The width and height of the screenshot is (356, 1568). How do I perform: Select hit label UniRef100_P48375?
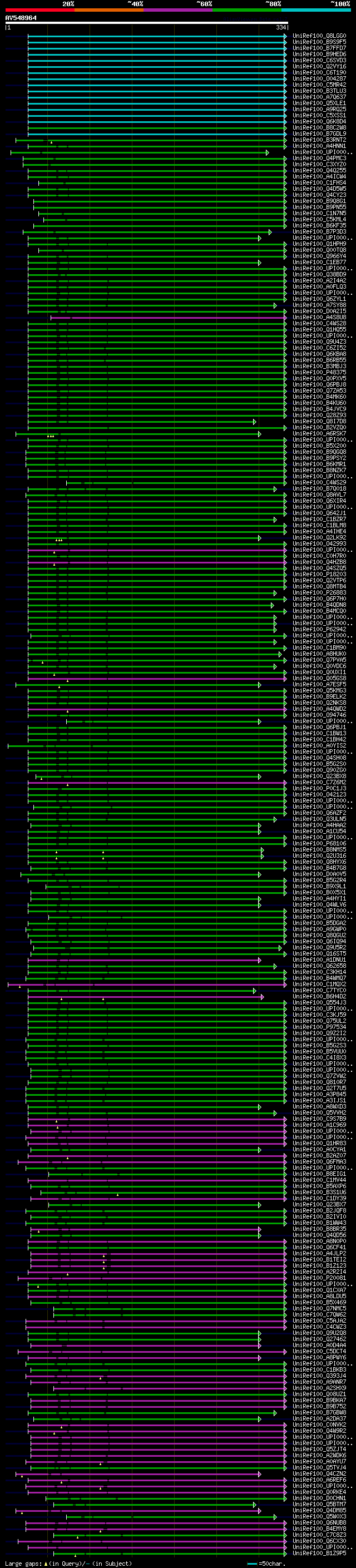(x=319, y=373)
